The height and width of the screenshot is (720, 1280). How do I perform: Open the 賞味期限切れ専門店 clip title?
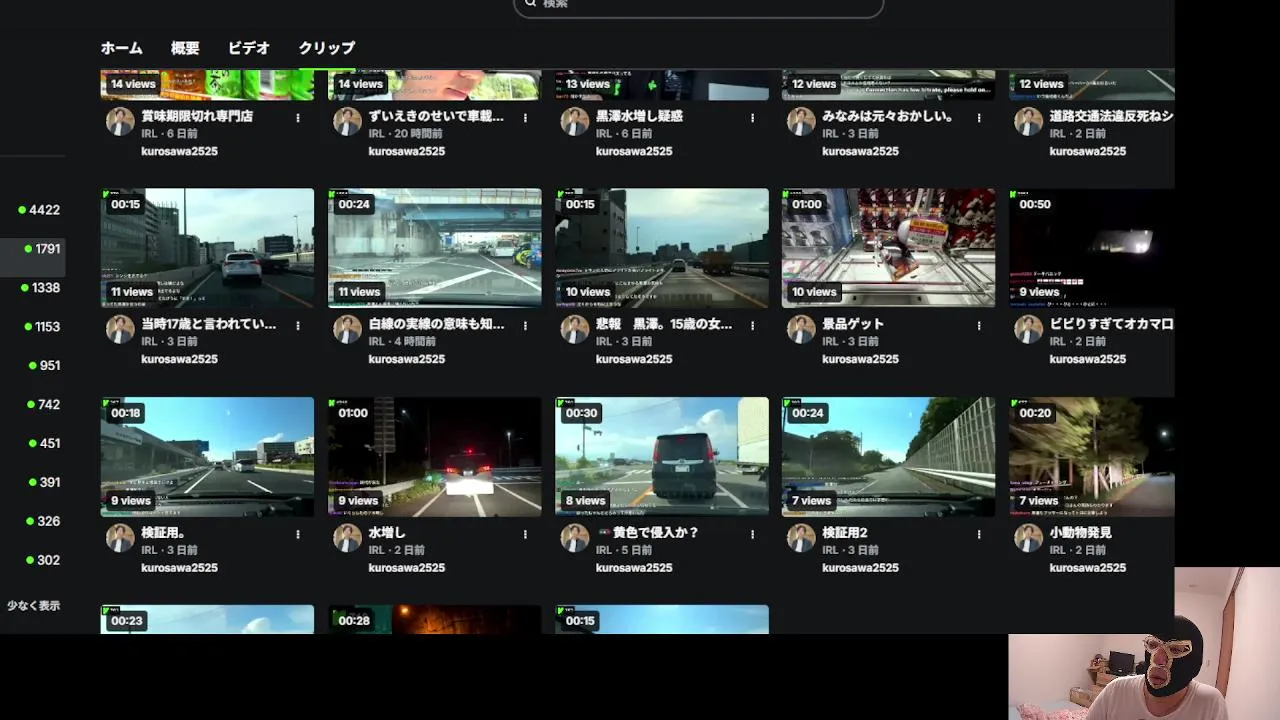197,116
